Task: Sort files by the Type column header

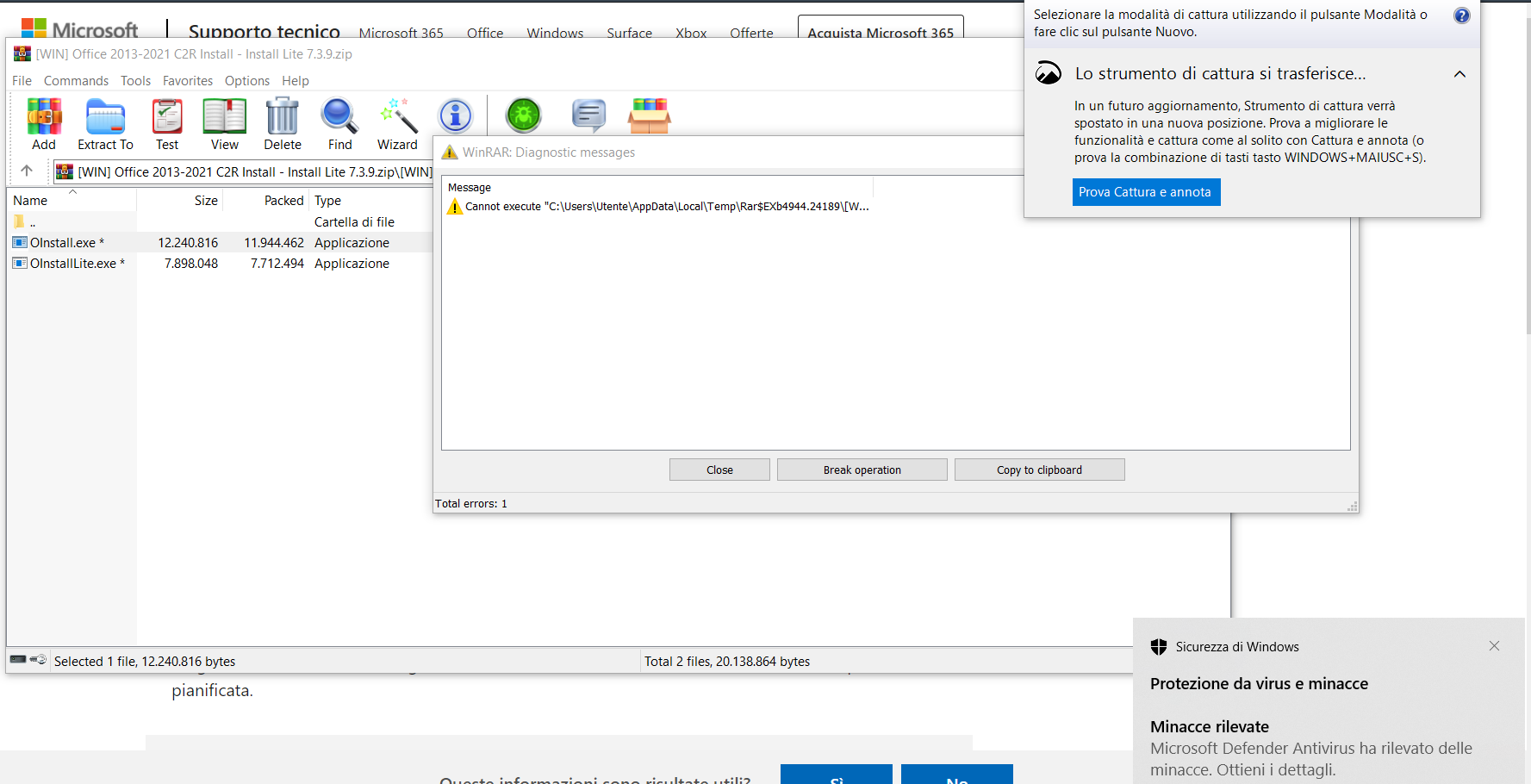Action: click(x=370, y=200)
